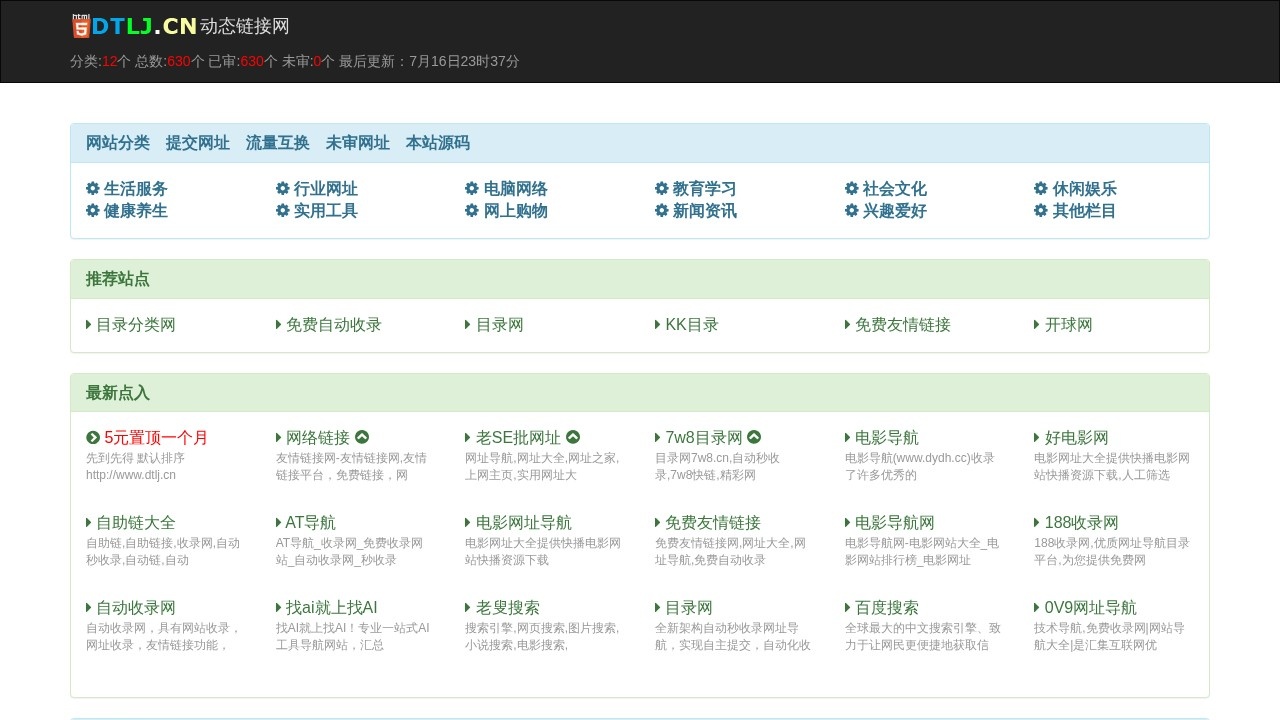The width and height of the screenshot is (1280, 720).
Task: Visit the 免费友情链接 recommended site
Action: point(903,324)
